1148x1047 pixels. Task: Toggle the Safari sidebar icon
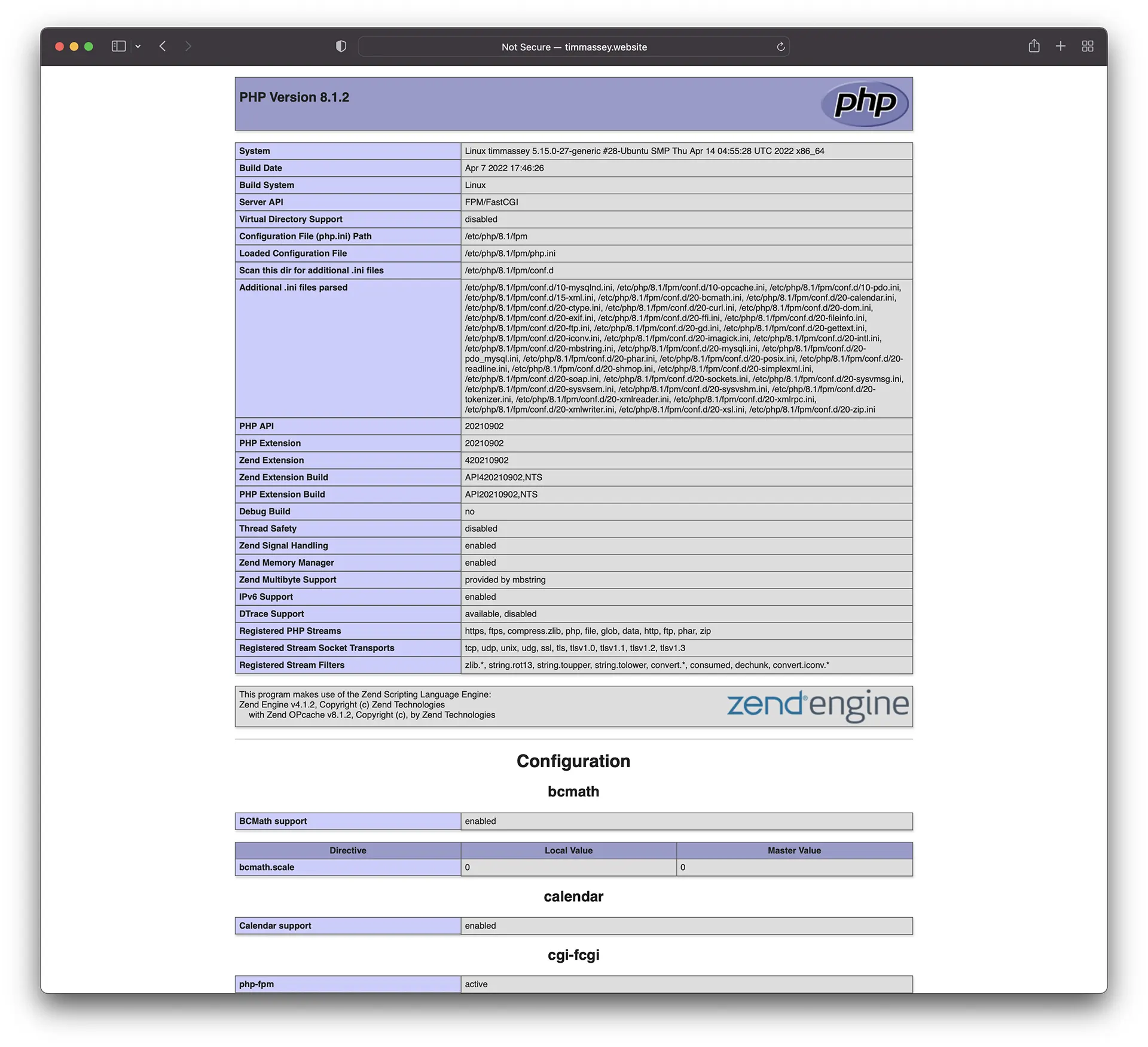118,46
